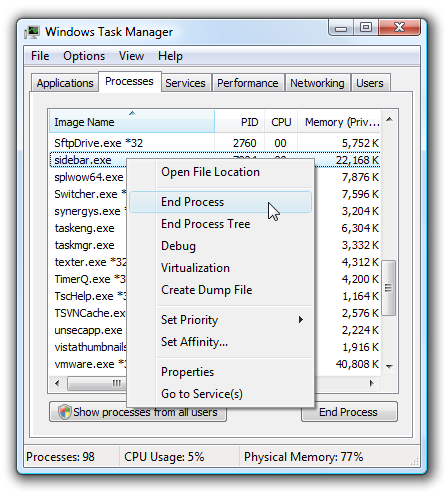The image size is (446, 492).
Task: Click the Task Manager title bar icon
Action: 32,32
